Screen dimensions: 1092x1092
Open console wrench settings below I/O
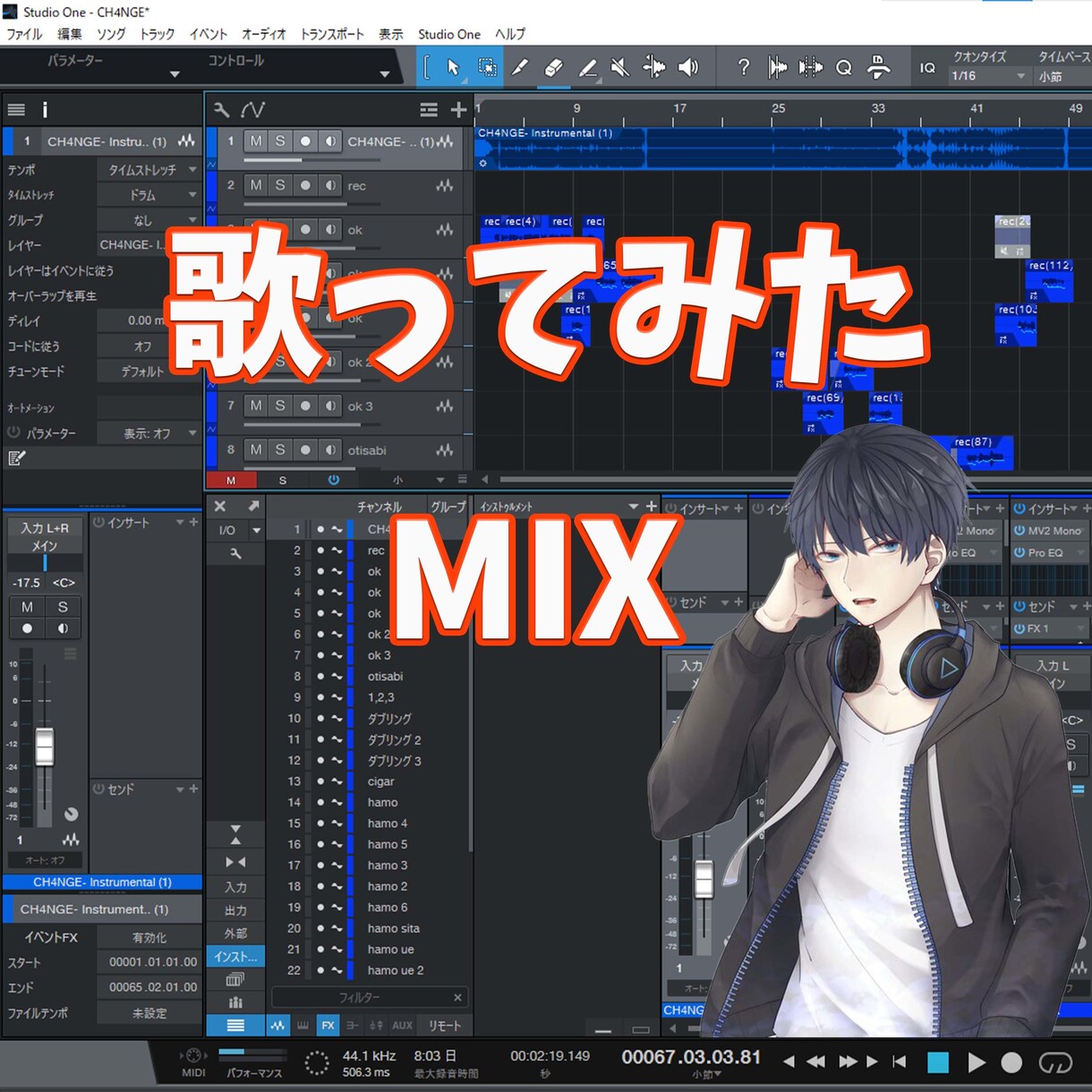click(x=235, y=554)
